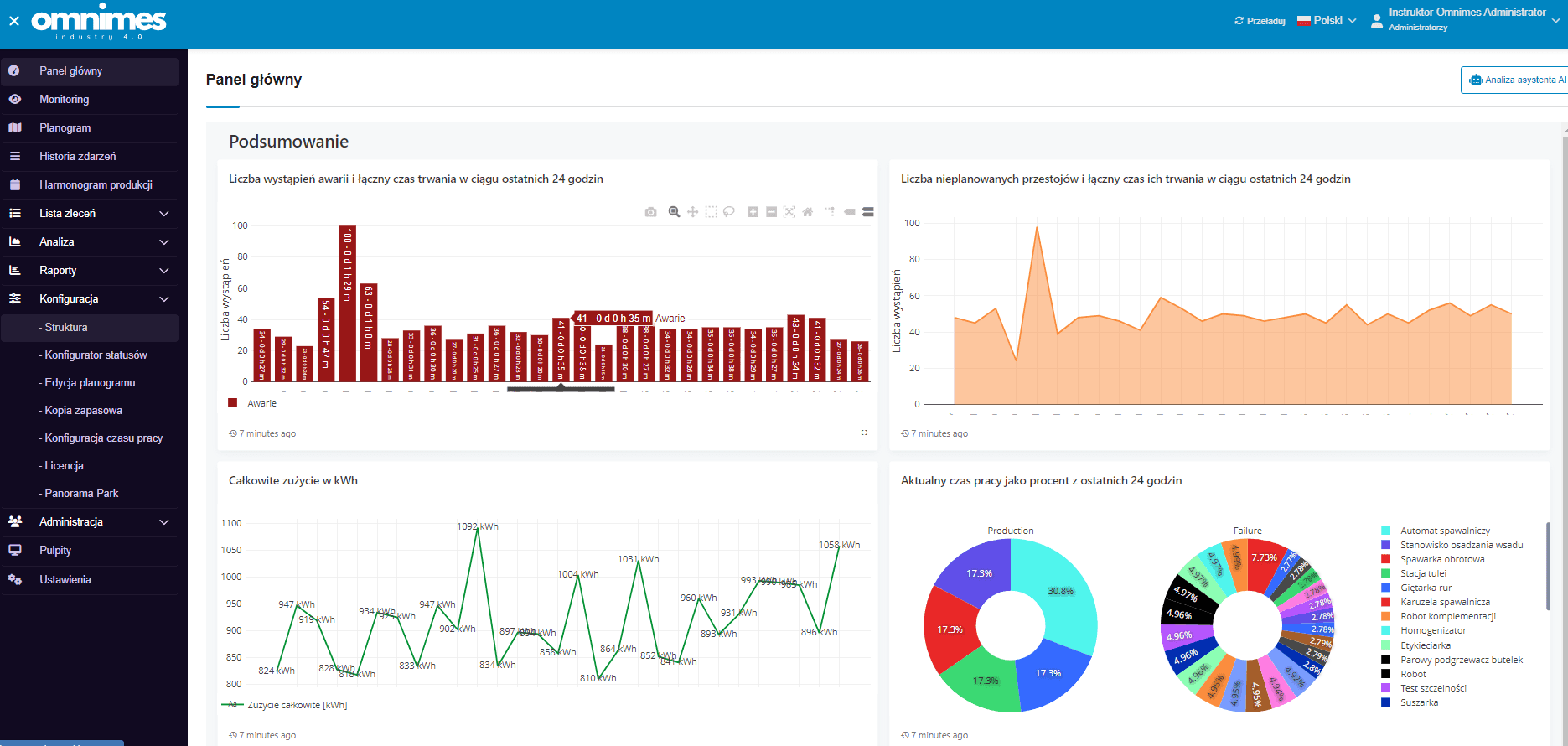Viewport: 1568px width, 746px height.
Task: Click the Przeładuj reload button
Action: 1260,21
